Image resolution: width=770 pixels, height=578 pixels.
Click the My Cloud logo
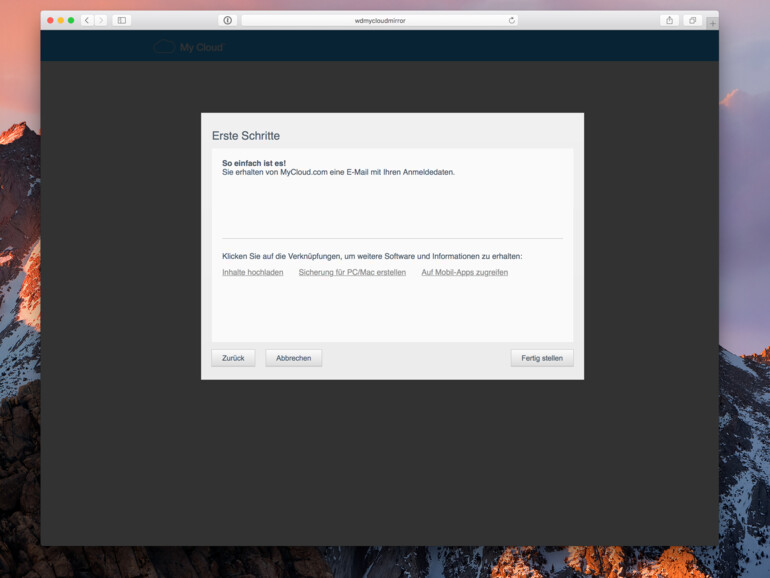[189, 47]
